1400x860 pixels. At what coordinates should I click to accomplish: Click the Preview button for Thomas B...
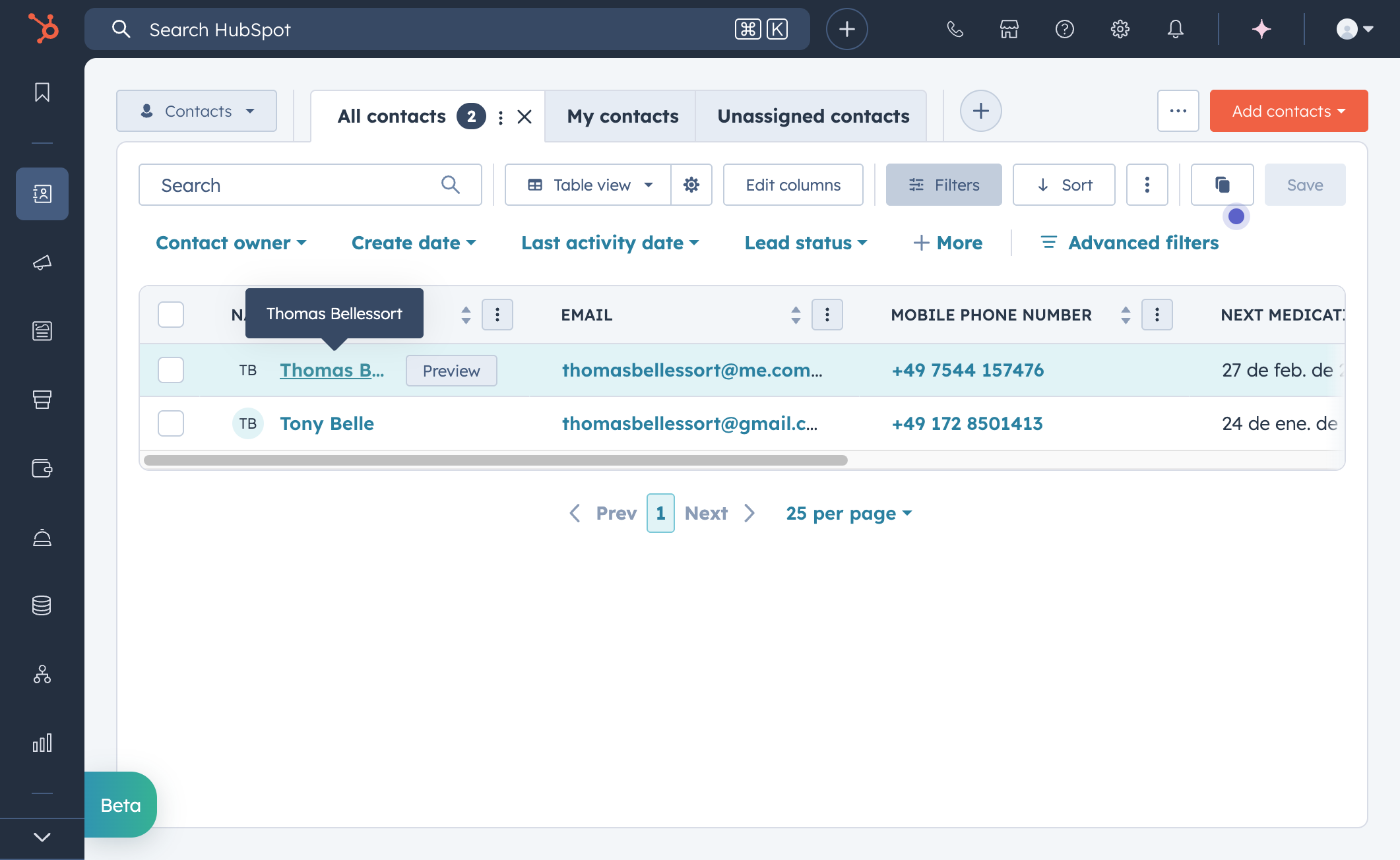tap(451, 371)
